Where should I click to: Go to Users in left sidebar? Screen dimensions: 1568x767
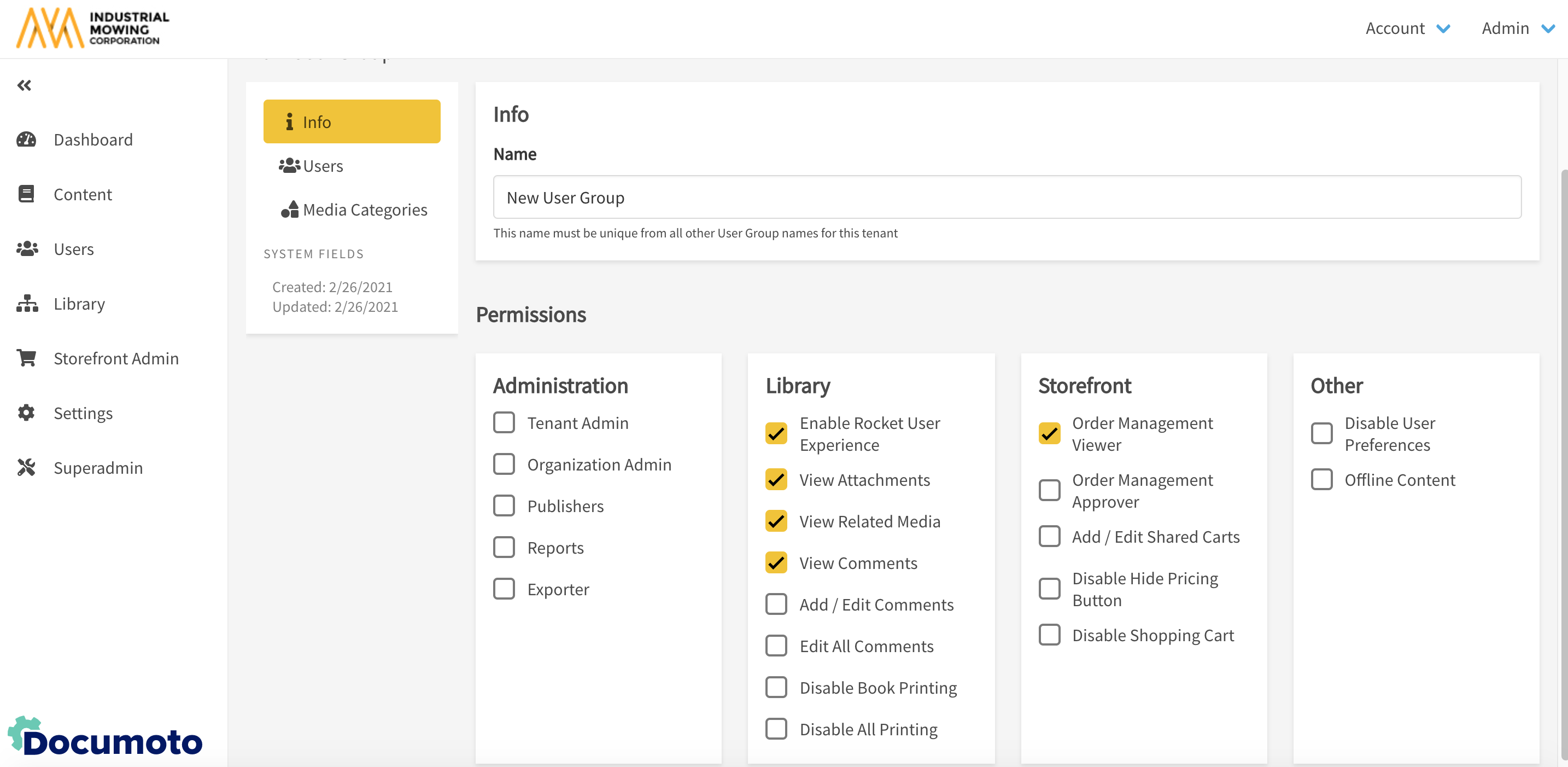click(73, 248)
